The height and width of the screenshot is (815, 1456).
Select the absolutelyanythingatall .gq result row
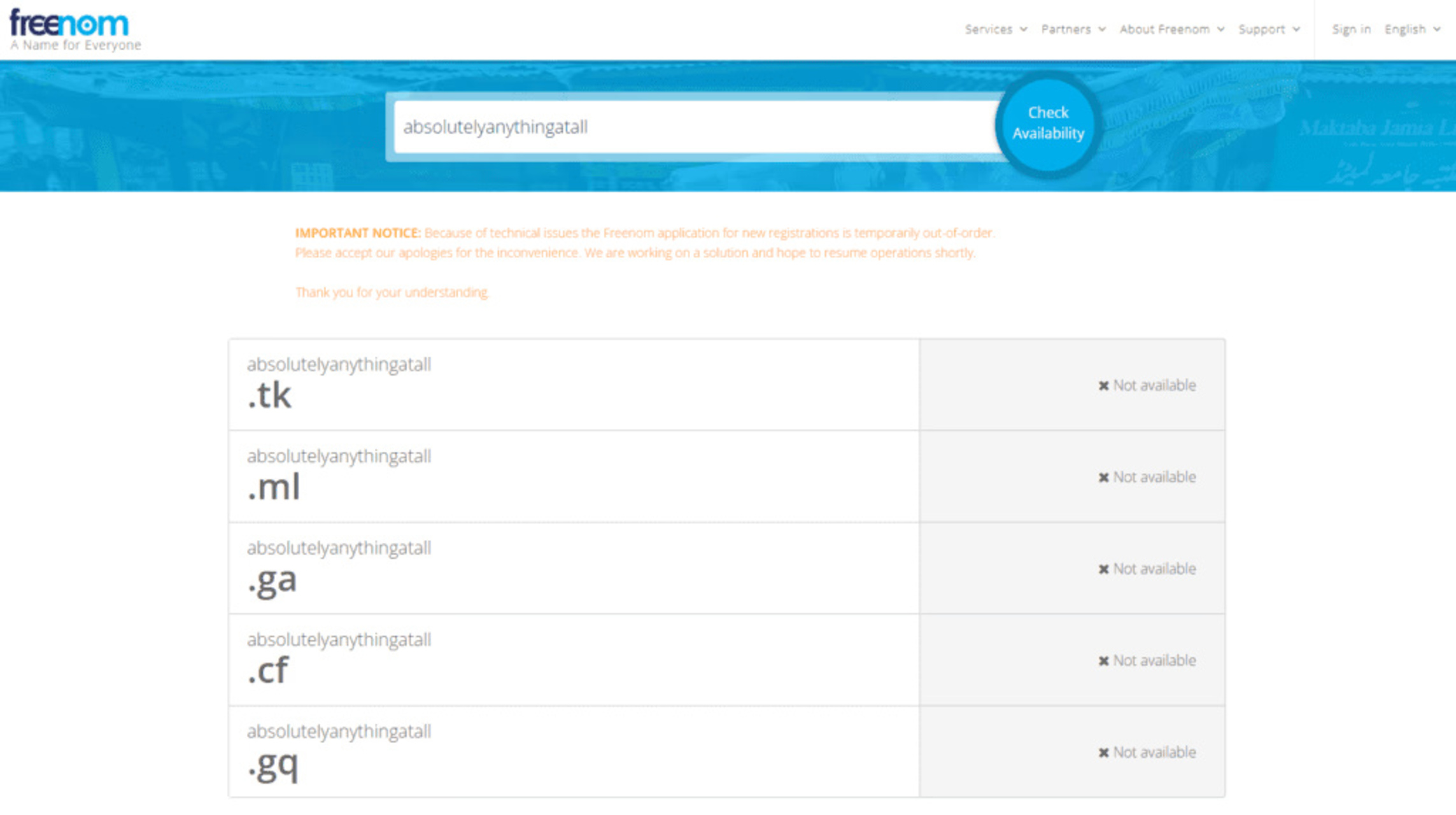[726, 751]
